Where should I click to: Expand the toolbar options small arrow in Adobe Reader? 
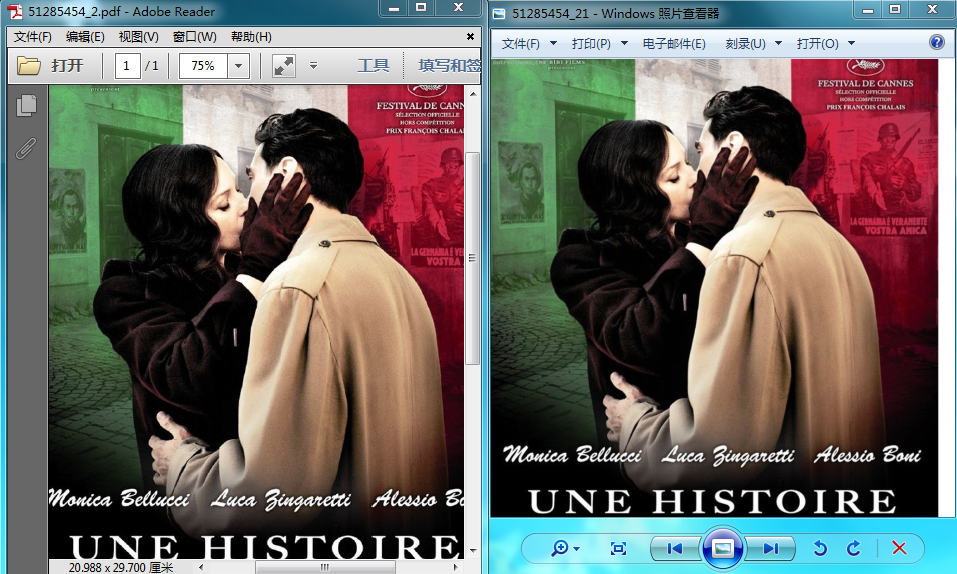[313, 65]
